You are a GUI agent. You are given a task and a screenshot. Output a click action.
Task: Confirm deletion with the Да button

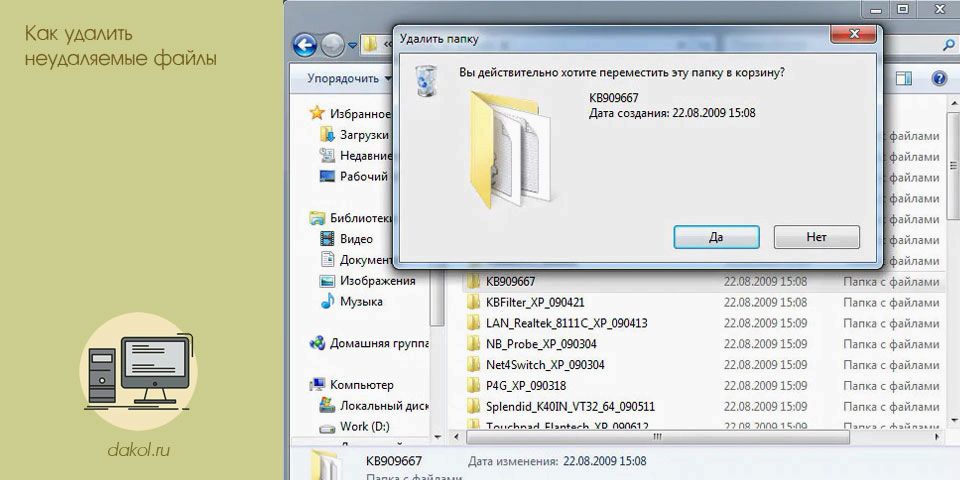pos(716,237)
